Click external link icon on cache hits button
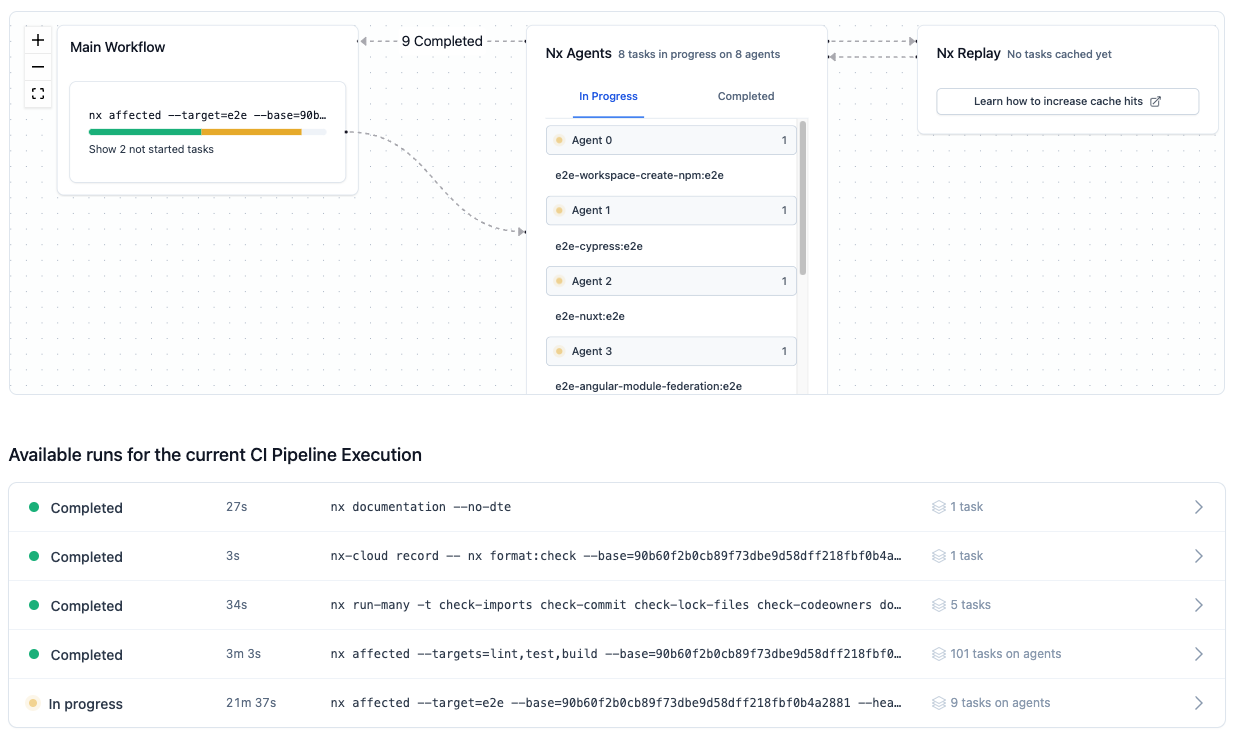 pos(1156,101)
